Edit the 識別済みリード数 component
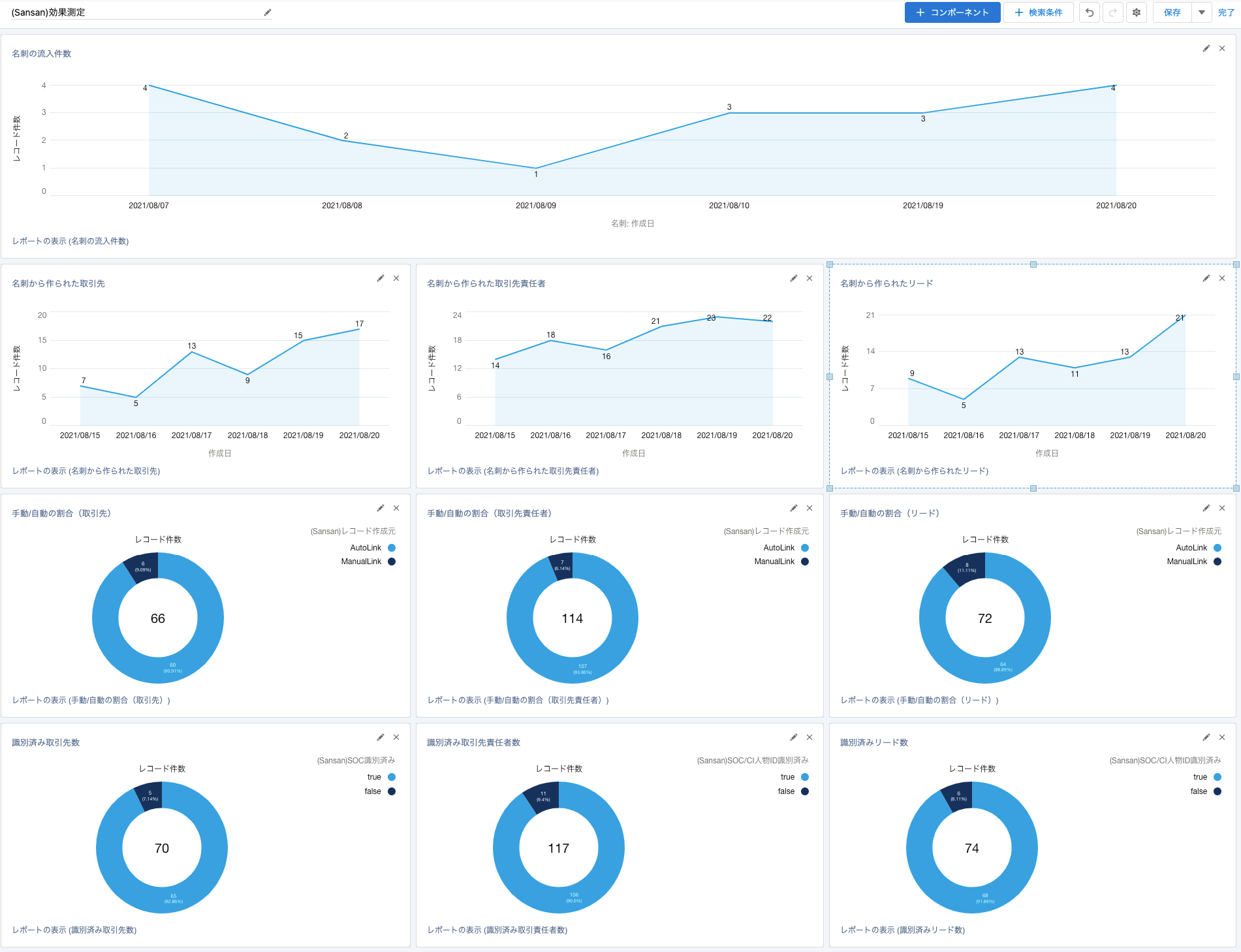This screenshot has width=1241, height=952. click(x=1206, y=737)
